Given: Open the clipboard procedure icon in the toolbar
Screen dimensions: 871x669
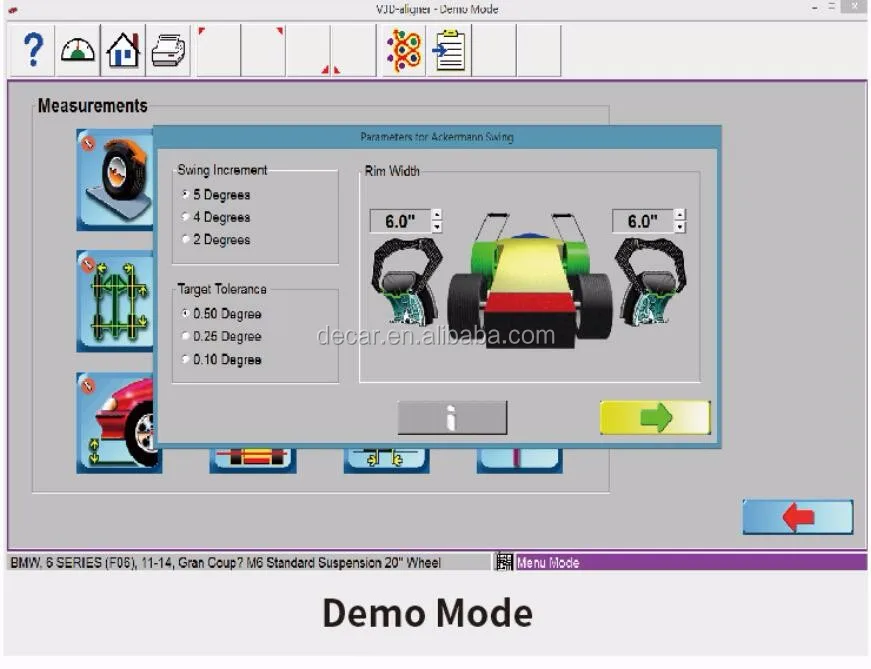Looking at the screenshot, I should [449, 49].
